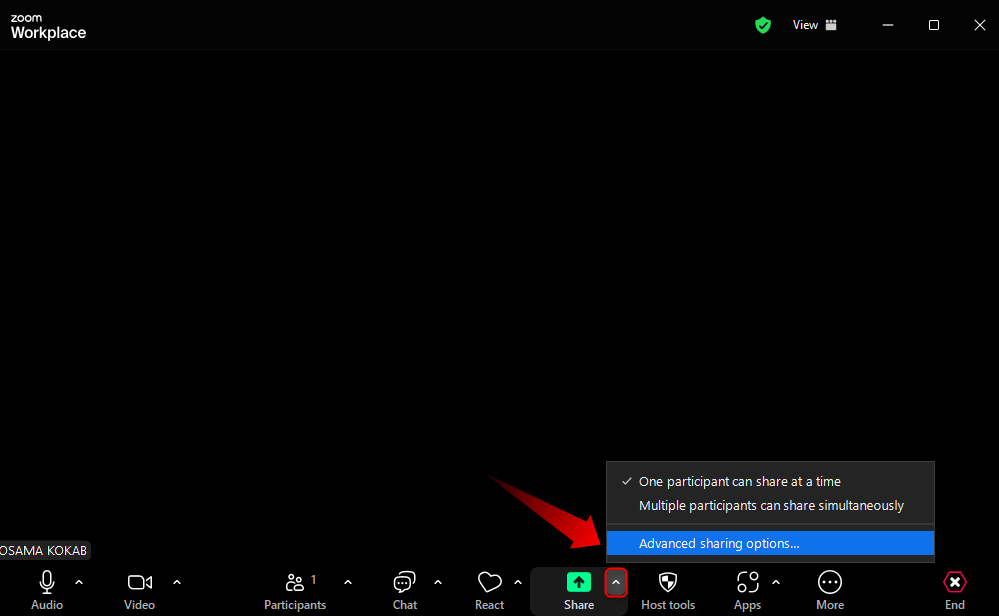Collapse the Share options chevron
The image size is (999, 616).
(615, 580)
